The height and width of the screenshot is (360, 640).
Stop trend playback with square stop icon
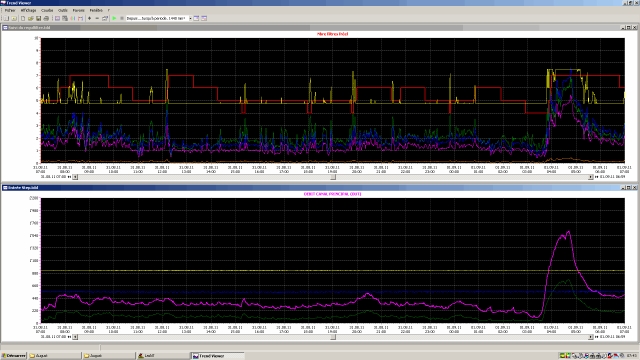point(122,18)
